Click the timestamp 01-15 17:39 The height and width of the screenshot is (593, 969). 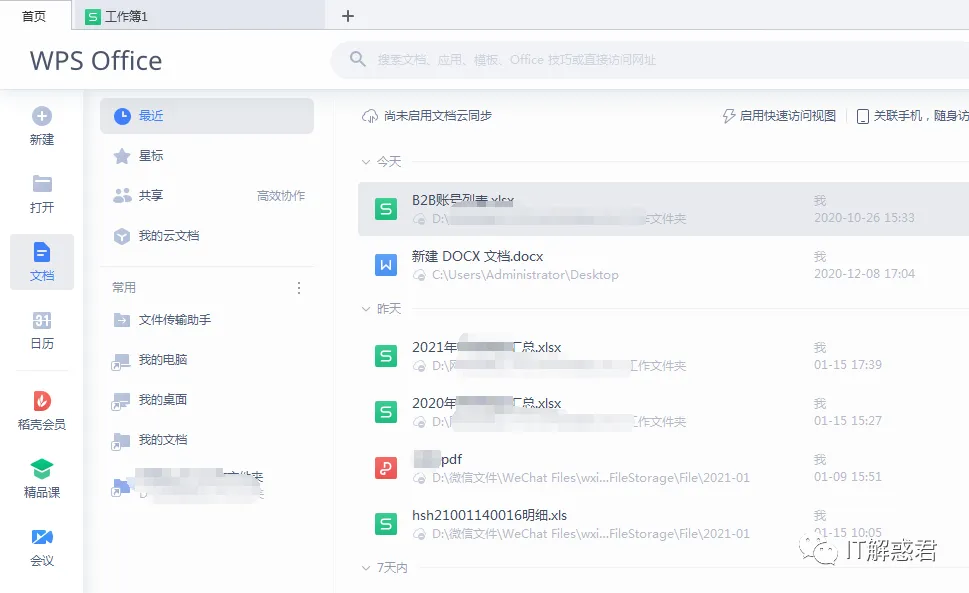point(847,364)
